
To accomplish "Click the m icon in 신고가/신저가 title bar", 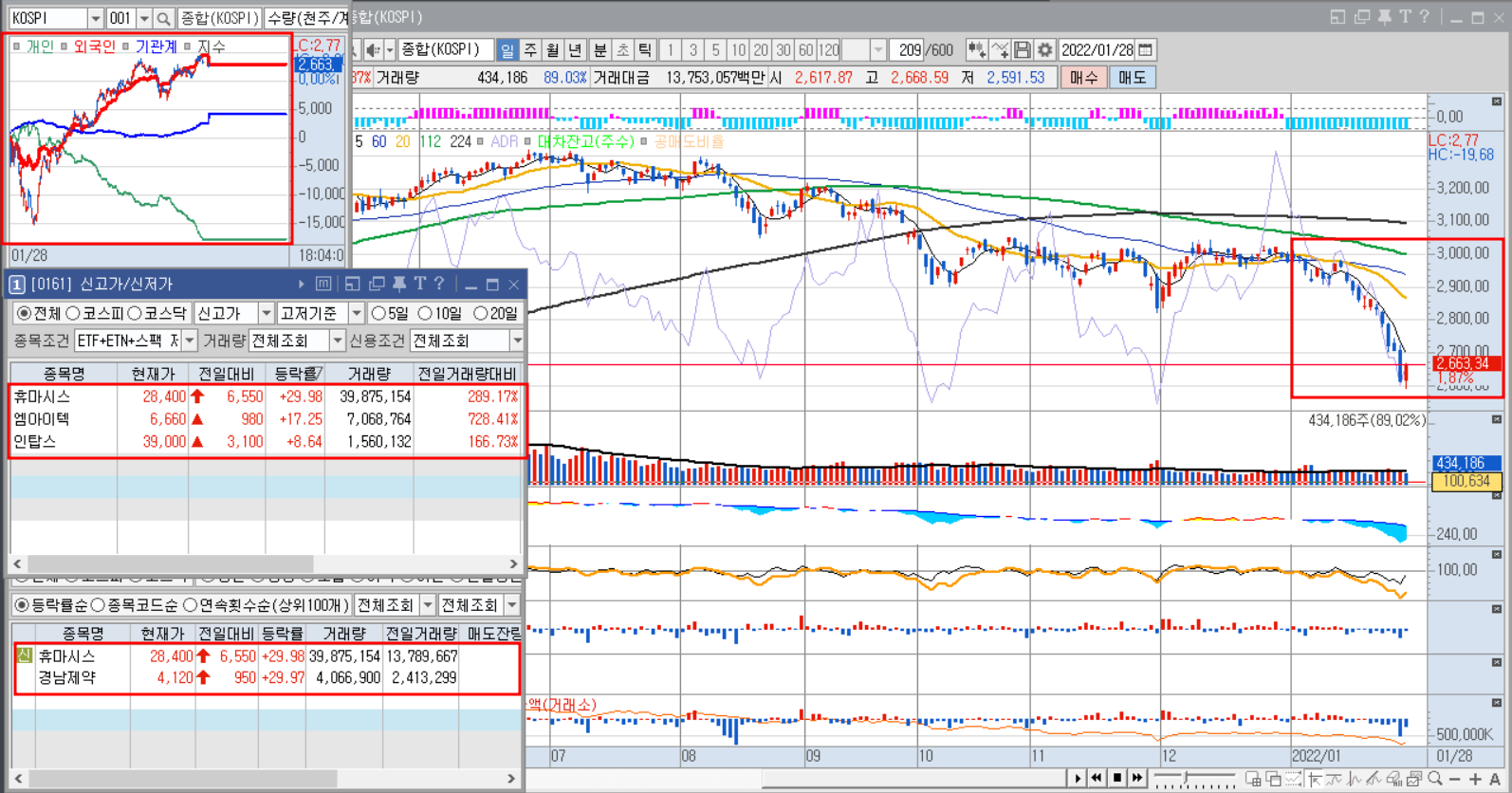I will pos(323,284).
